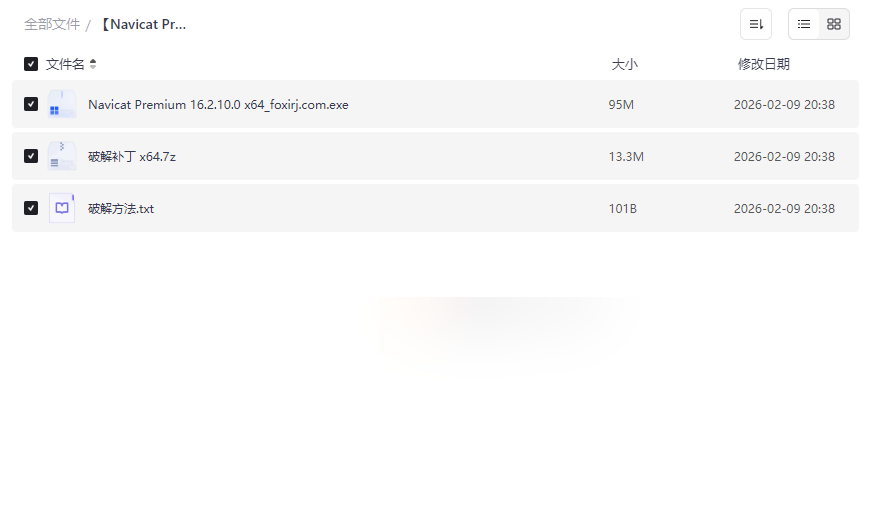Image resolution: width=874 pixels, height=514 pixels.
Task: Open the 破解方法.txt file name
Action: coord(121,208)
